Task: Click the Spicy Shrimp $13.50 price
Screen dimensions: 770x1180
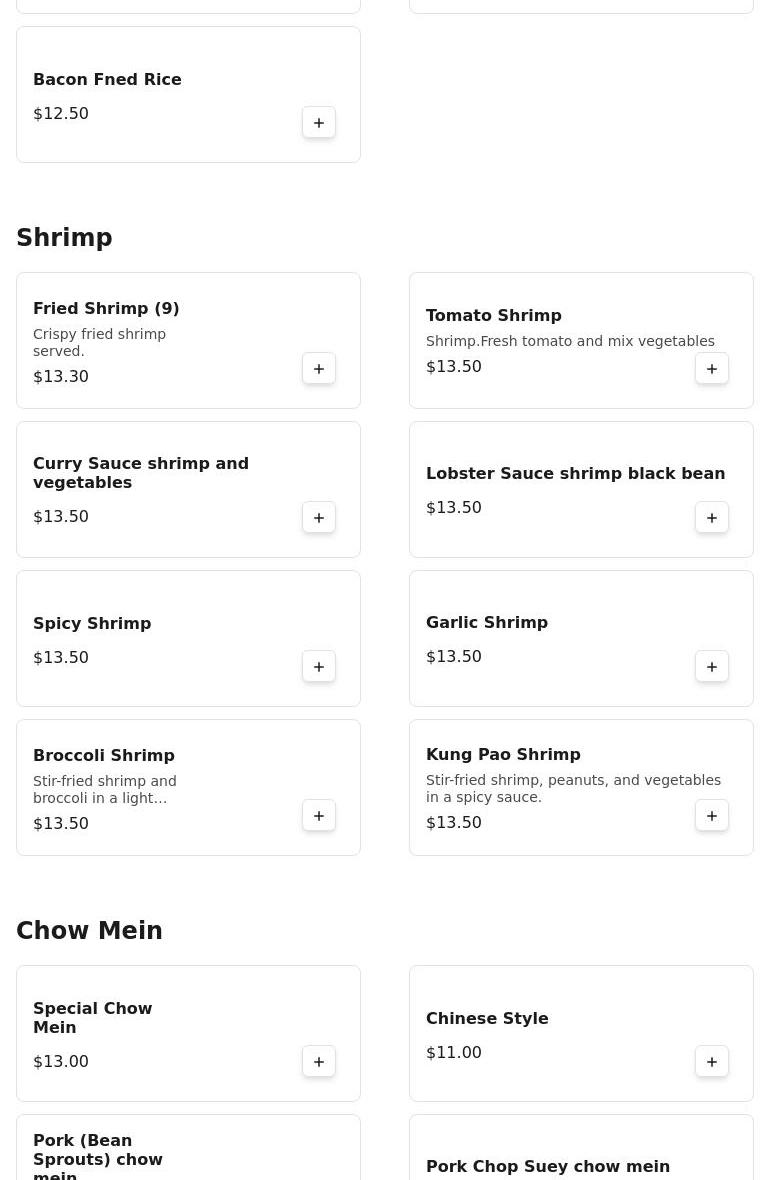Action: pos(61,658)
